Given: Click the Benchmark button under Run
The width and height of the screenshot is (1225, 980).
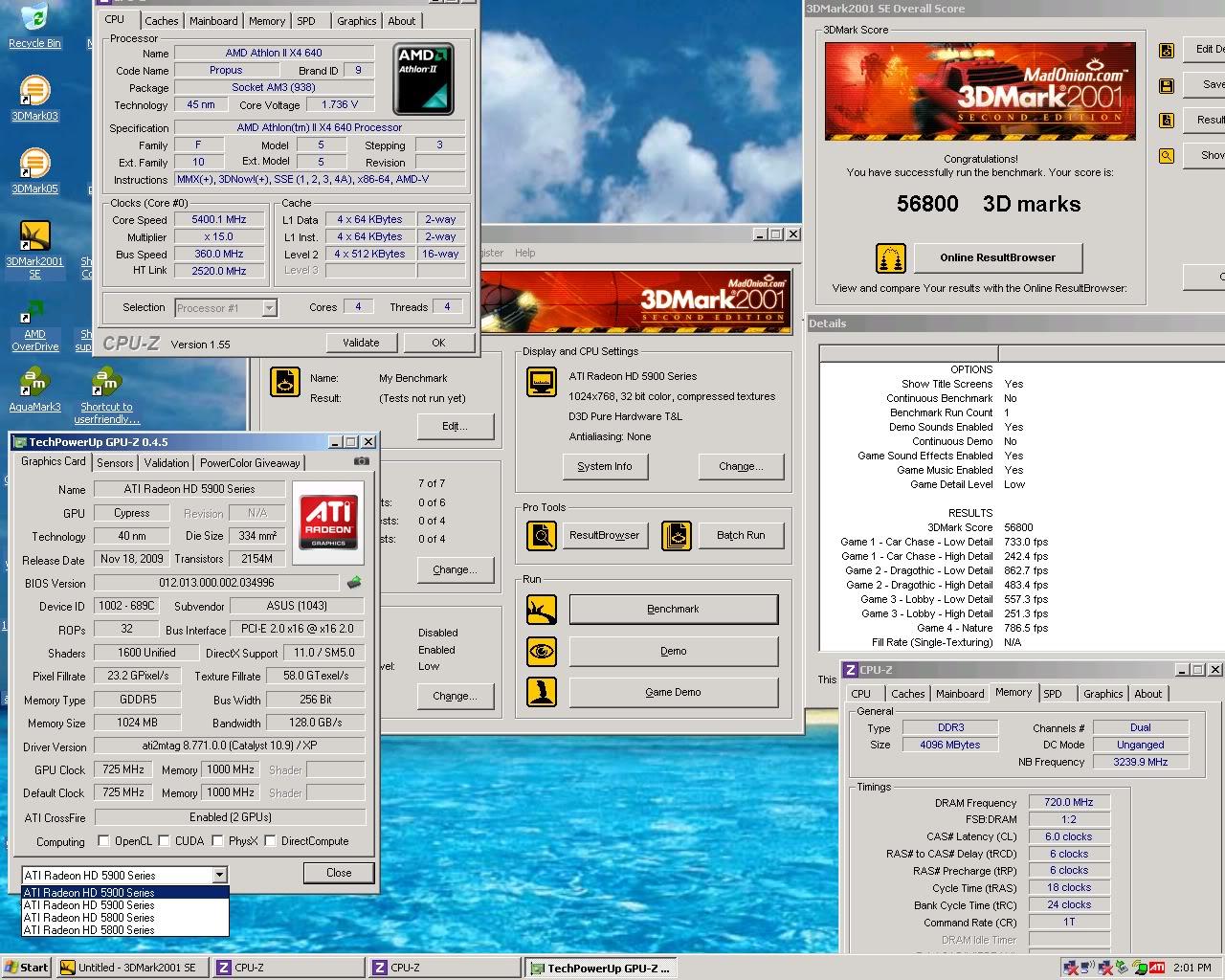Looking at the screenshot, I should [673, 609].
